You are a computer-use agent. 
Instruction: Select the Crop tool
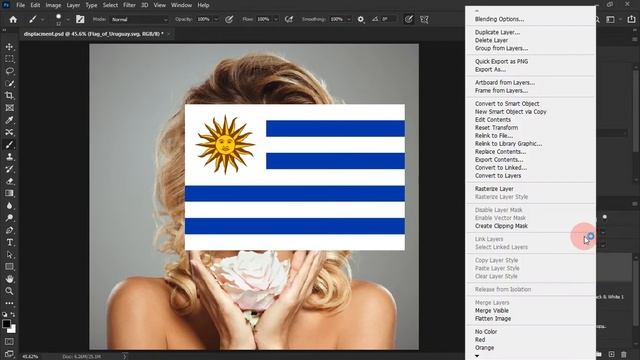coord(9,96)
